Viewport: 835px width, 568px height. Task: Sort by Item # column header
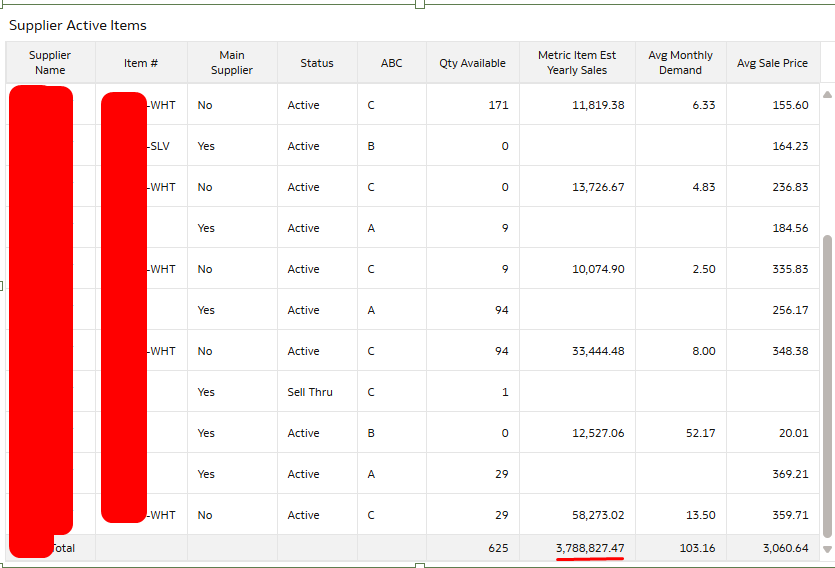tap(141, 63)
